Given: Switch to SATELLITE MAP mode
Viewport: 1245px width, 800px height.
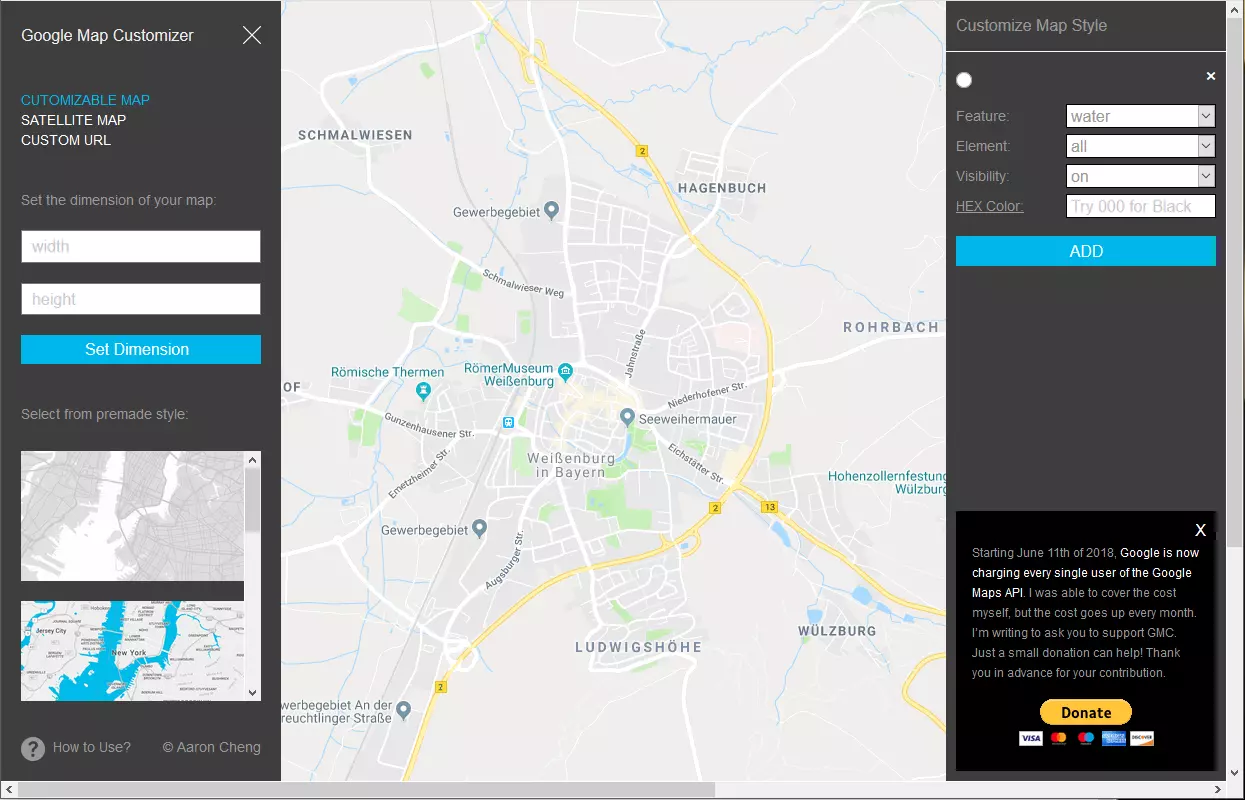Looking at the screenshot, I should (x=73, y=120).
